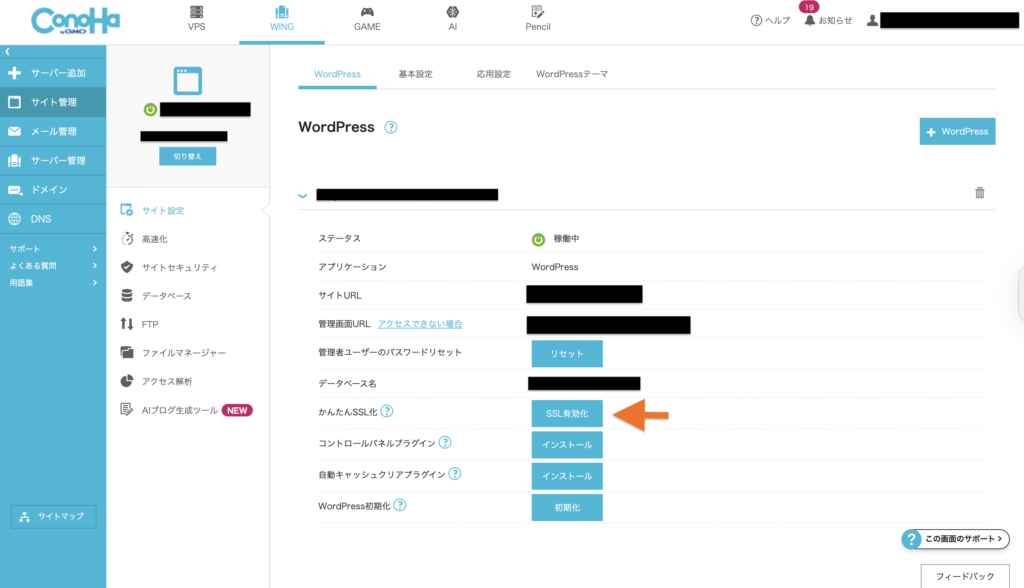Viewport: 1024px width, 588px height.
Task: Click the アクセスできない場合 link
Action: click(x=420, y=324)
